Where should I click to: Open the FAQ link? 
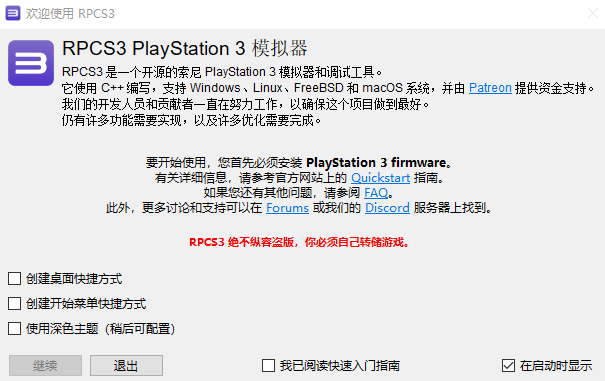tap(376, 193)
